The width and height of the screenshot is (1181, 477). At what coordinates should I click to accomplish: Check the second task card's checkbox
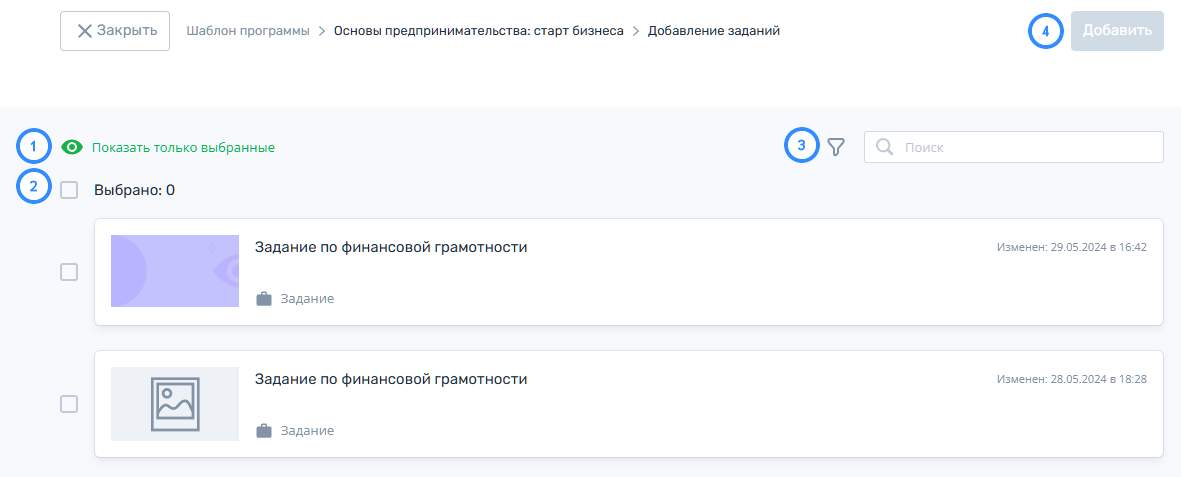(x=69, y=404)
